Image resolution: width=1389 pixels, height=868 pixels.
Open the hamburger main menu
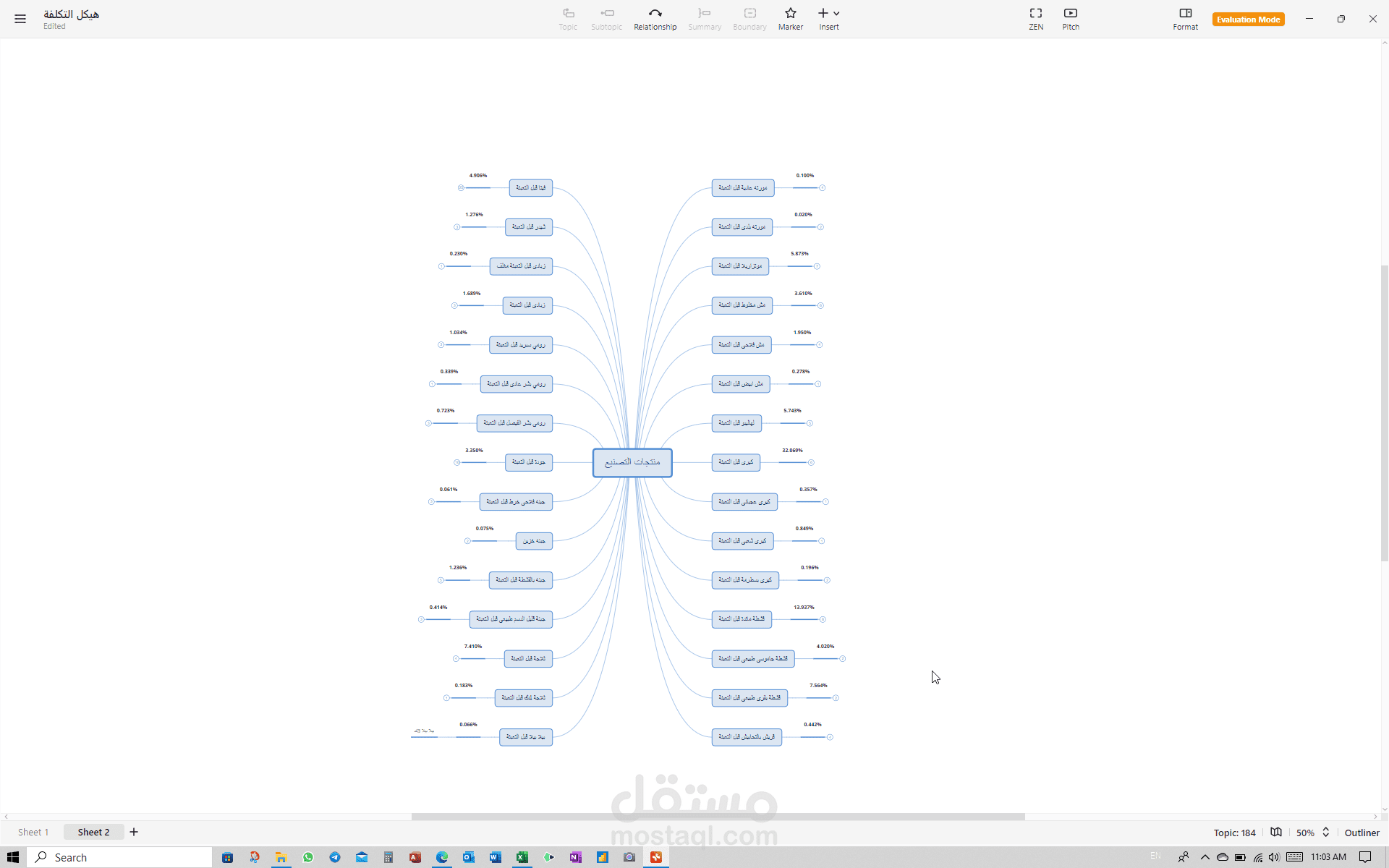click(20, 19)
